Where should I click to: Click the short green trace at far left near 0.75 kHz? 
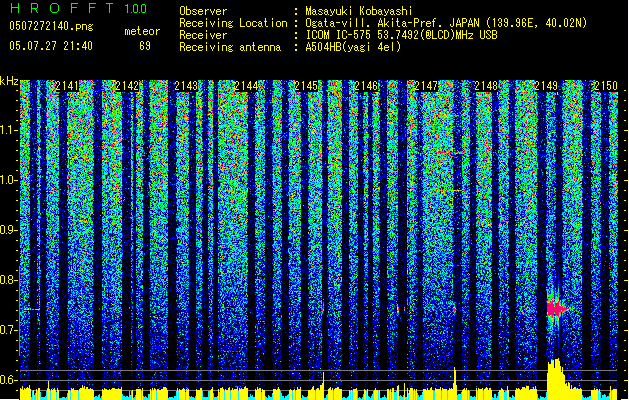click(x=32, y=309)
